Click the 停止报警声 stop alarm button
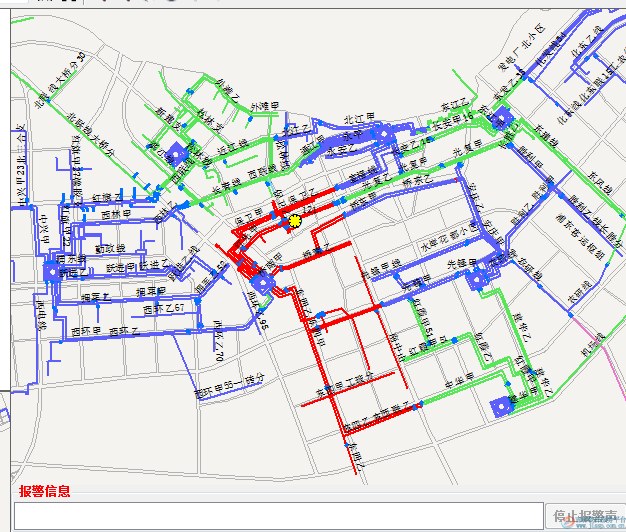The width and height of the screenshot is (626, 532). tap(584, 516)
